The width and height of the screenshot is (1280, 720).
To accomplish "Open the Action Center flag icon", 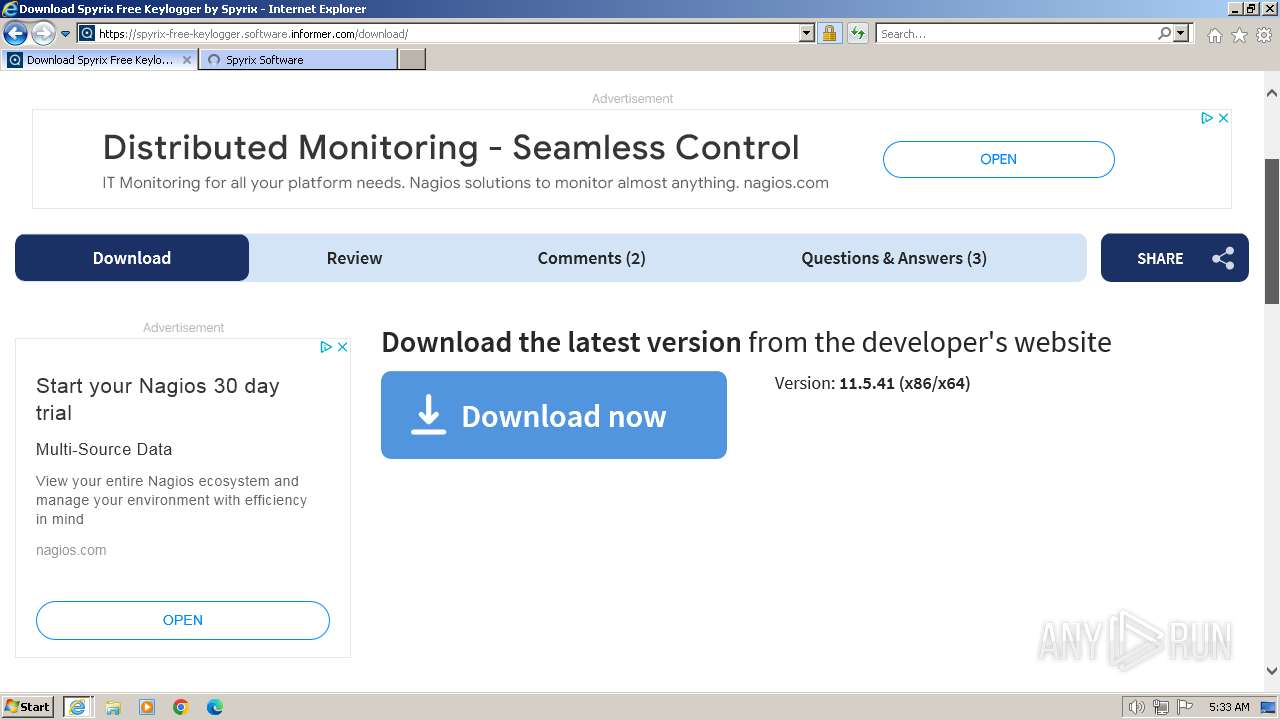I will (1185, 707).
